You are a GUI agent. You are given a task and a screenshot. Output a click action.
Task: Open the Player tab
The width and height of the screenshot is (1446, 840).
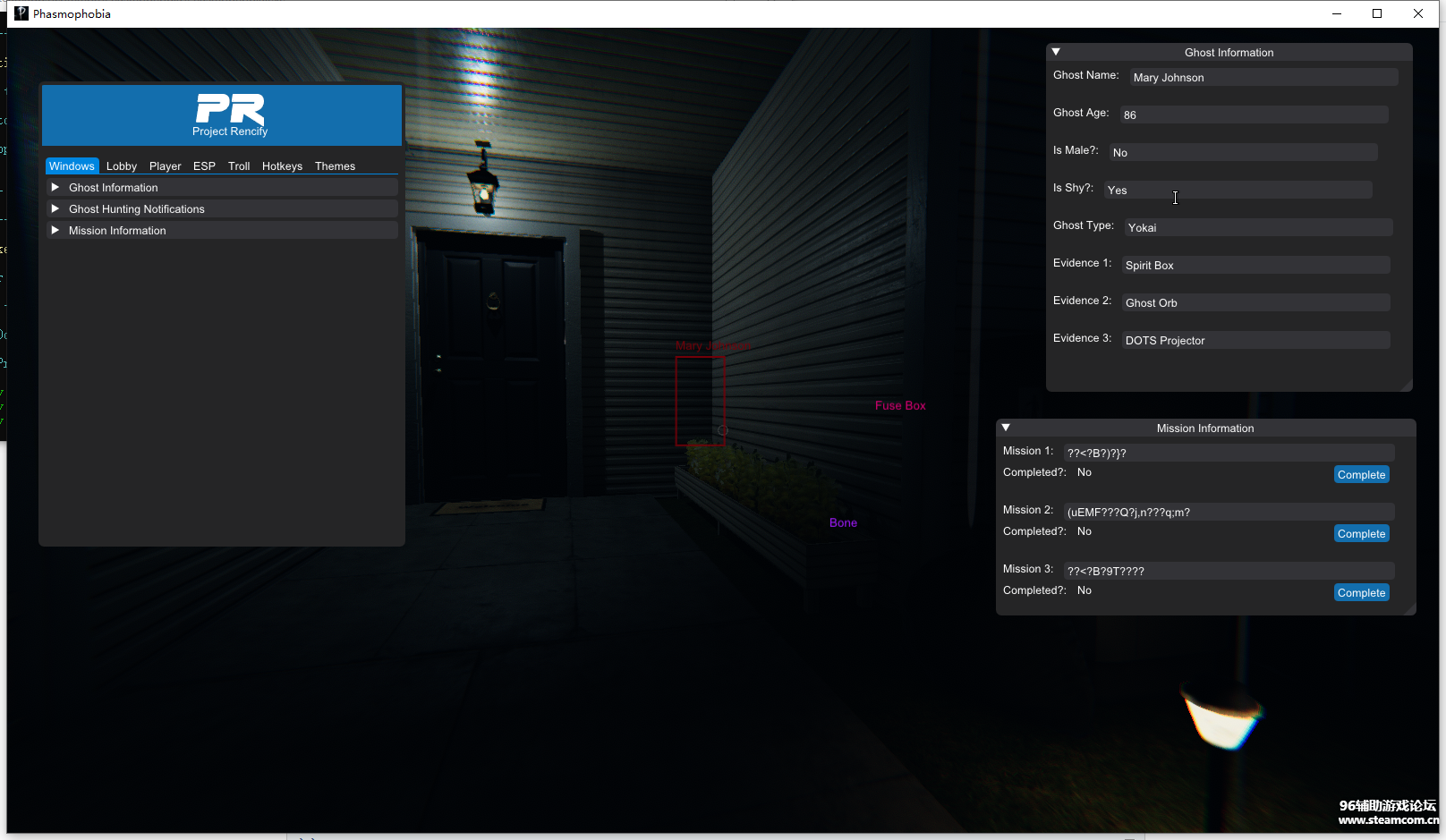coord(166,166)
